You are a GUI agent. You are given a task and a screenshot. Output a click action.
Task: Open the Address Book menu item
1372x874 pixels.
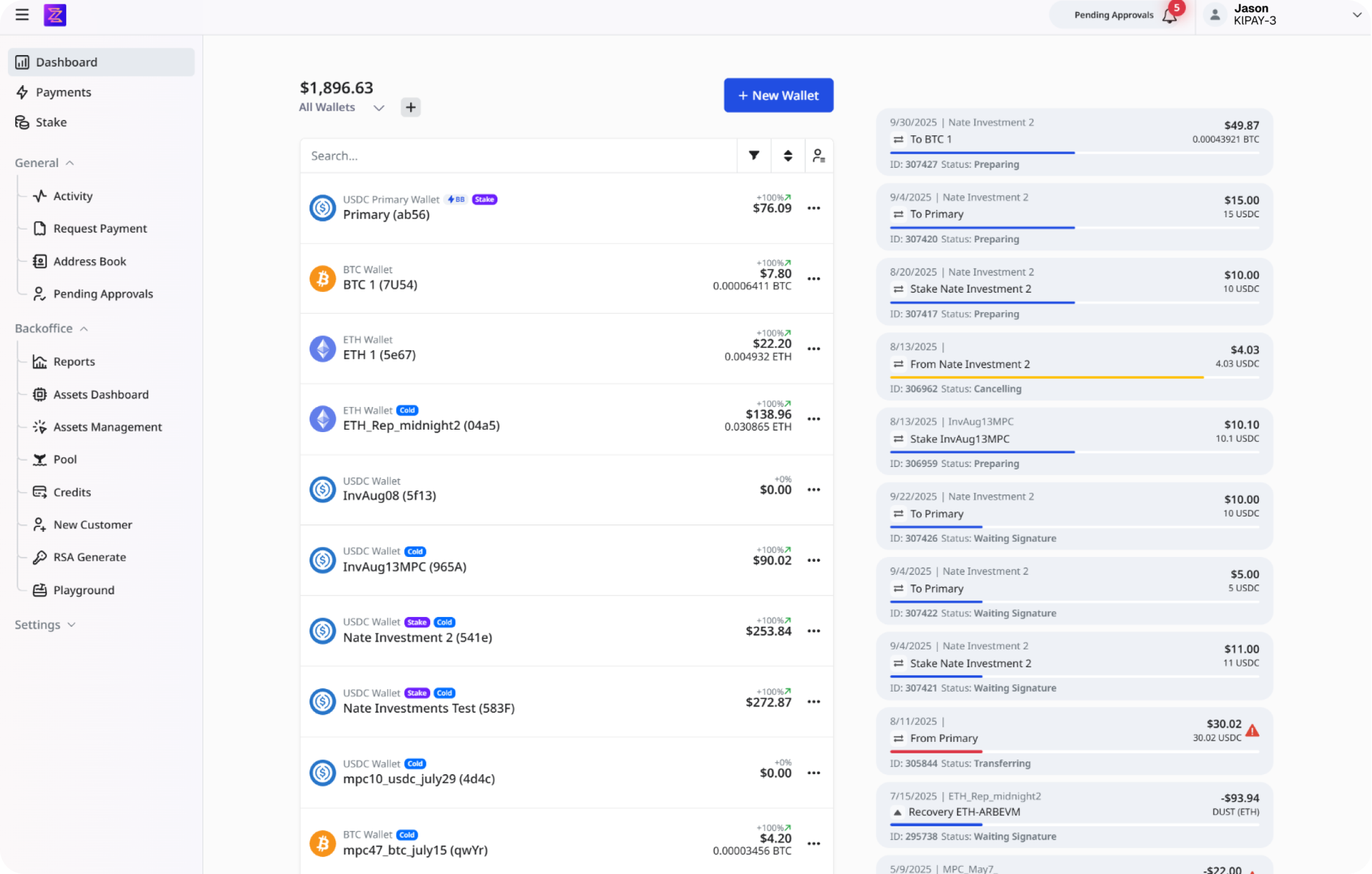89,261
